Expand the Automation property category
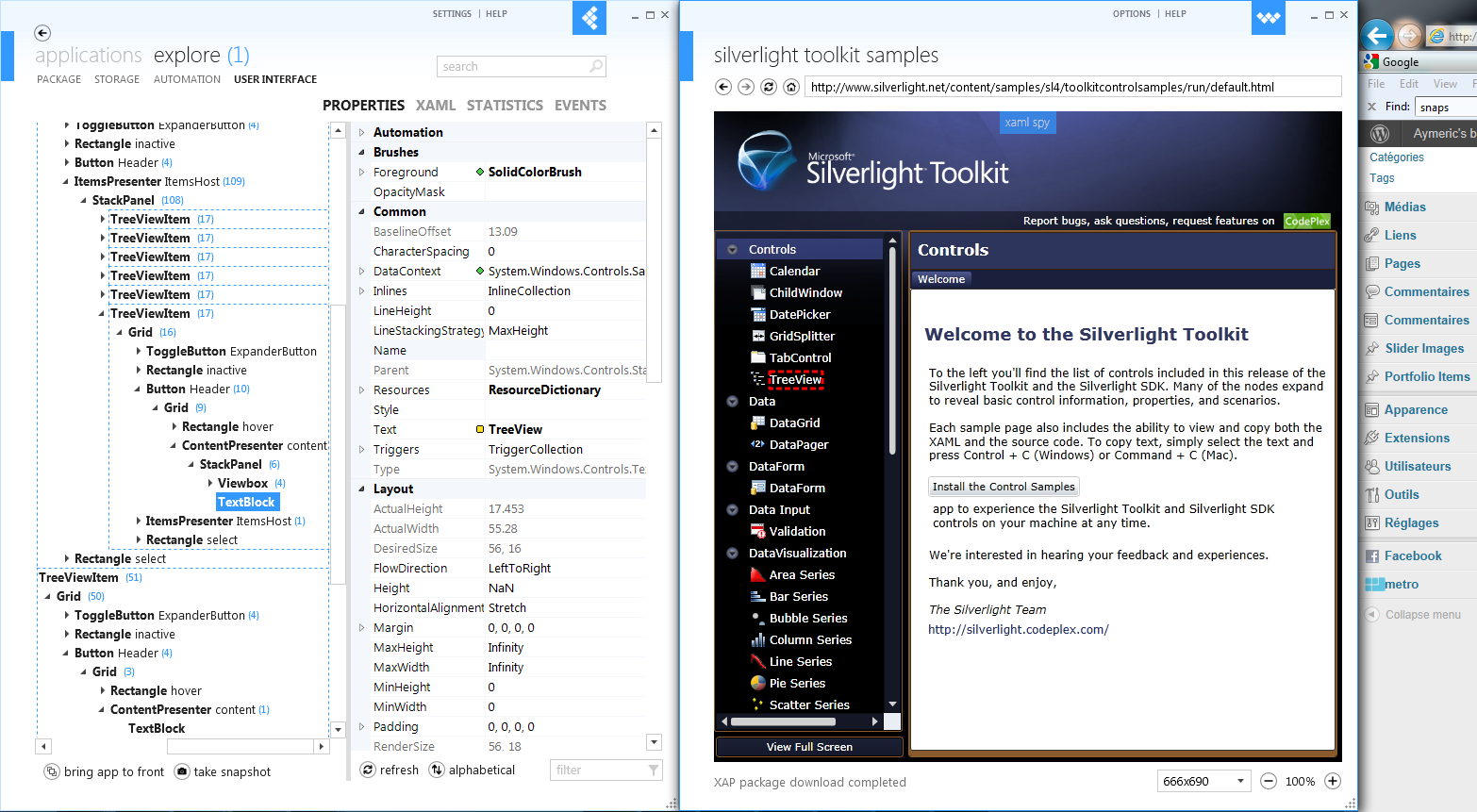The height and width of the screenshot is (812, 1477). pyautogui.click(x=361, y=132)
